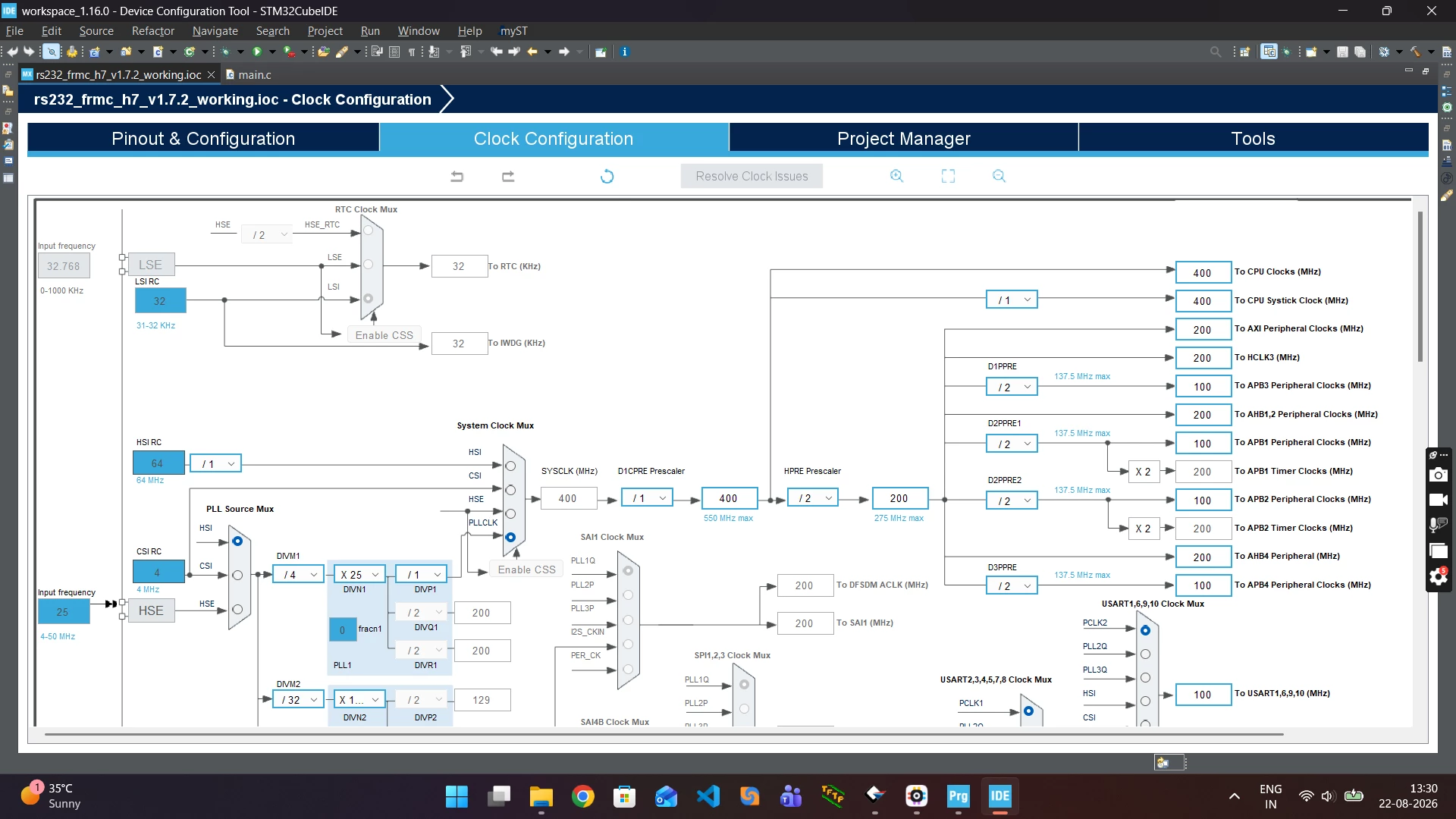Open the DIVM1 /4 divider dropdown

click(298, 575)
